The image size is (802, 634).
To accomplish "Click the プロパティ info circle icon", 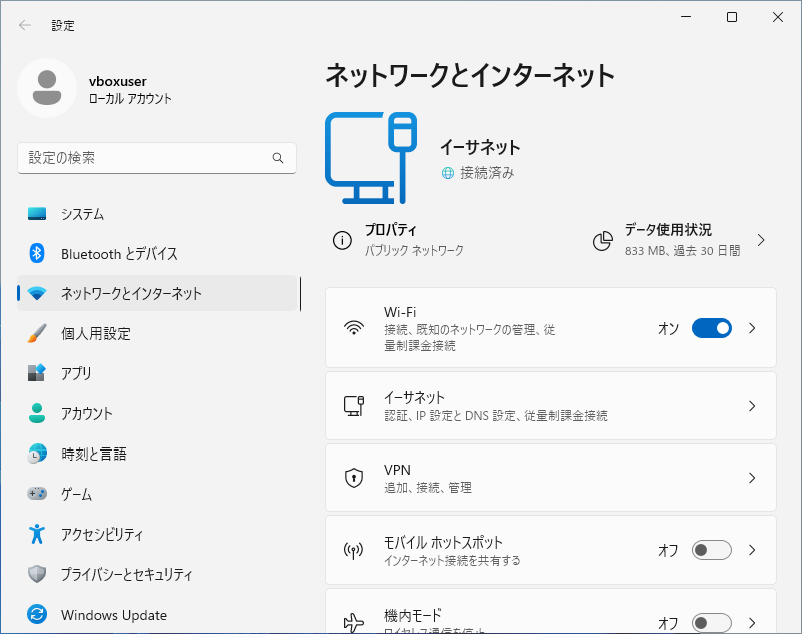I will point(342,240).
